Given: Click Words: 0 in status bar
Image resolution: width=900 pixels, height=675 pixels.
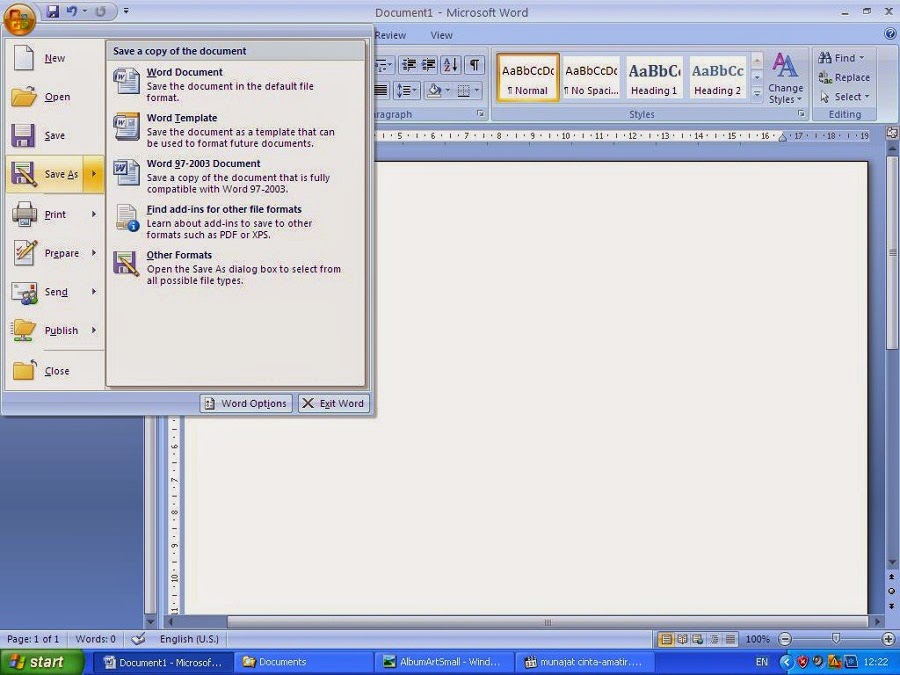Looking at the screenshot, I should 95,639.
